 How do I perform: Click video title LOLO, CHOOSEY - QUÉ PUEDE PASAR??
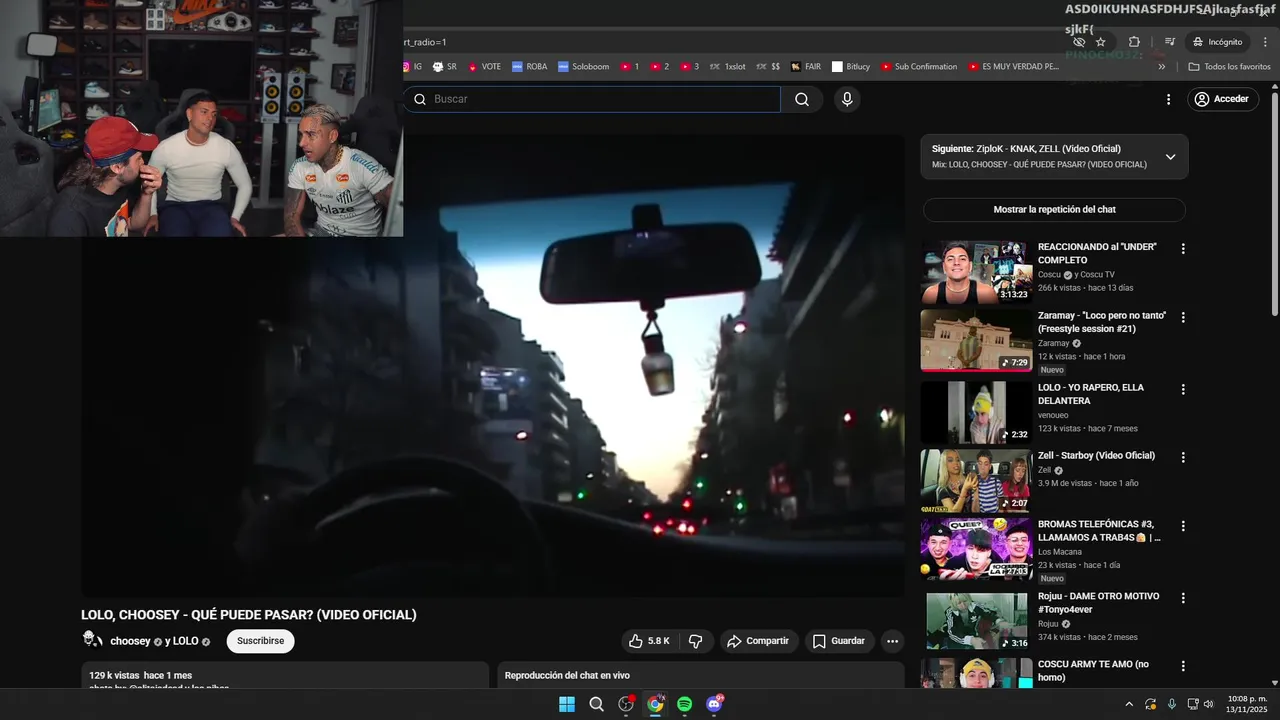[x=249, y=615]
